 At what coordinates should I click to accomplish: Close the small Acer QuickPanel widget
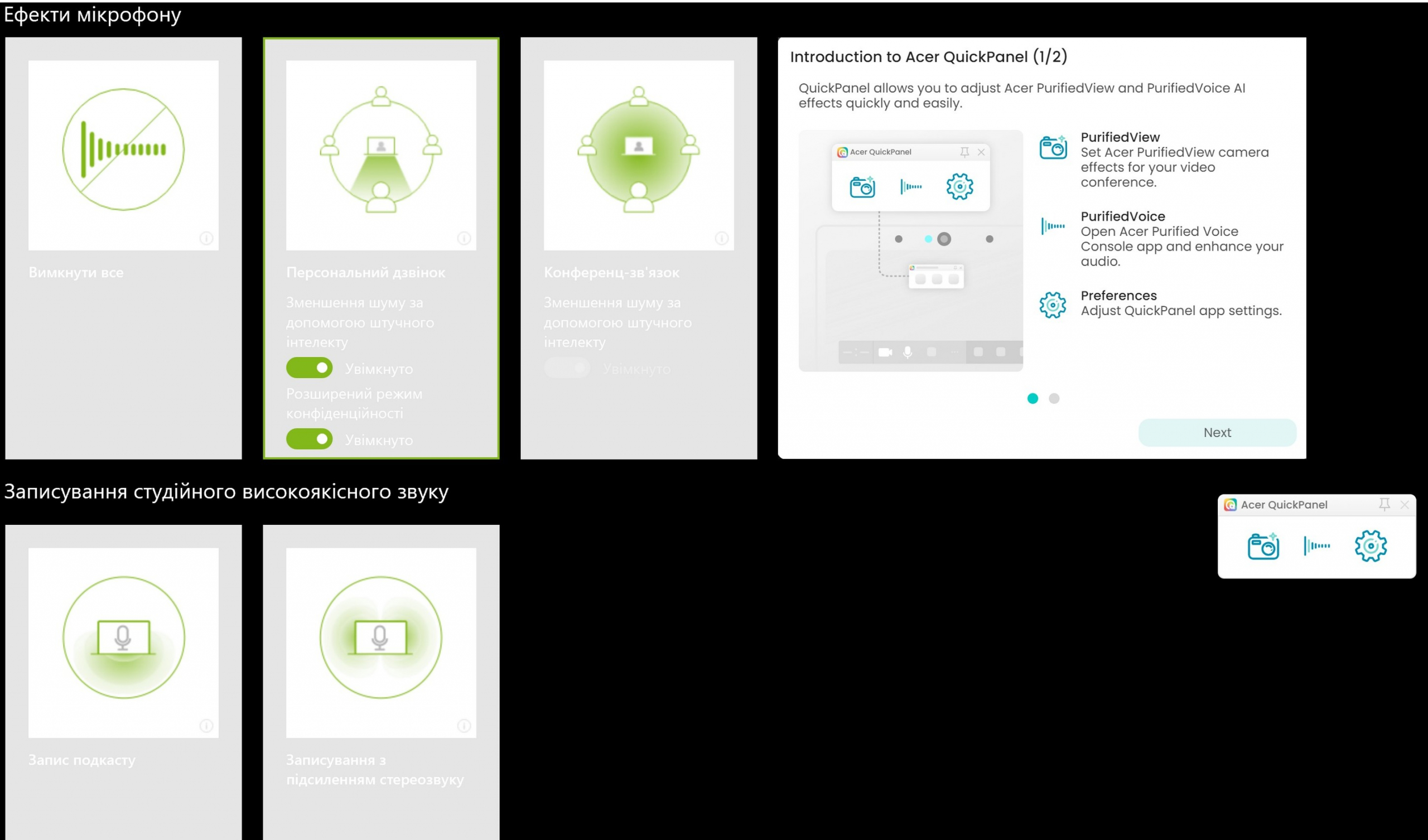point(1404,504)
